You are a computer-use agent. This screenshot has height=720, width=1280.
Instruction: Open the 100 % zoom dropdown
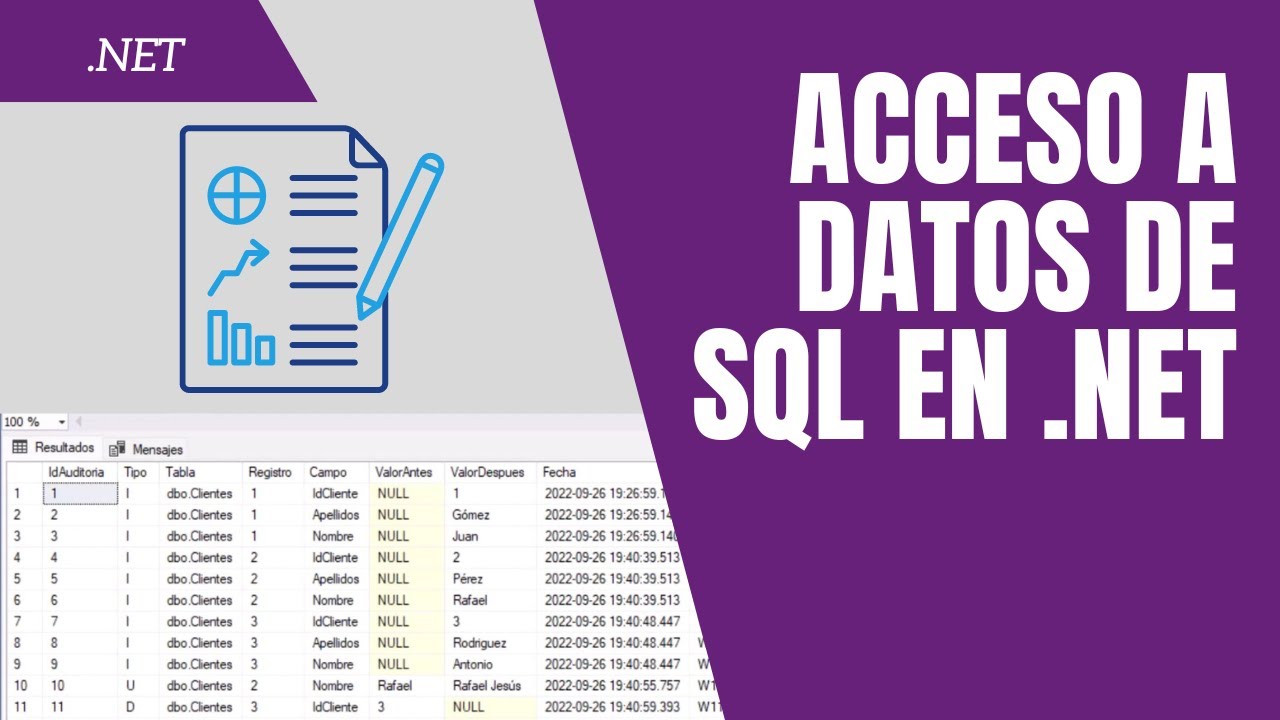click(x=61, y=422)
